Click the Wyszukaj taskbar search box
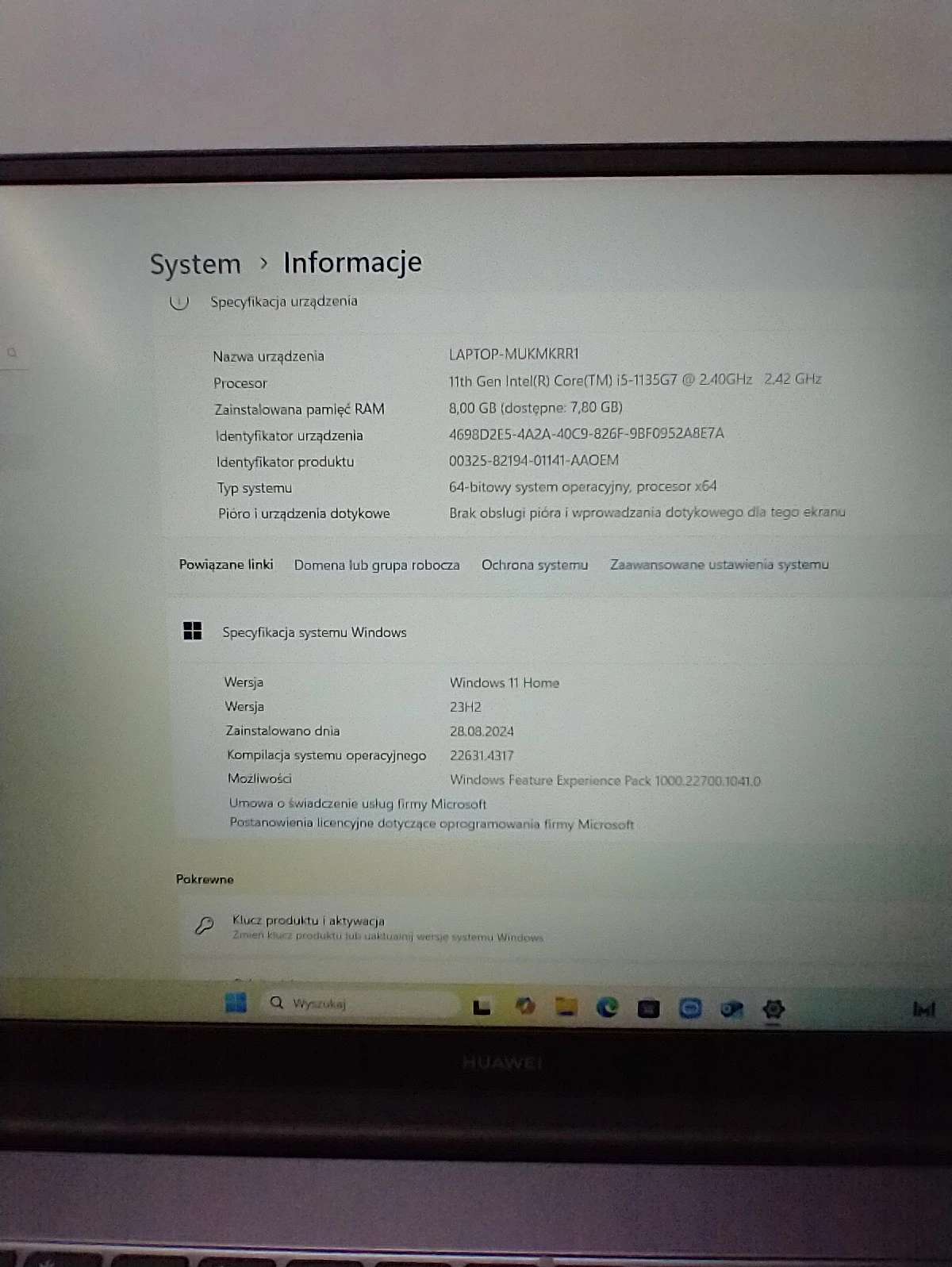Screen dimensions: 952x1267 pos(362,1004)
